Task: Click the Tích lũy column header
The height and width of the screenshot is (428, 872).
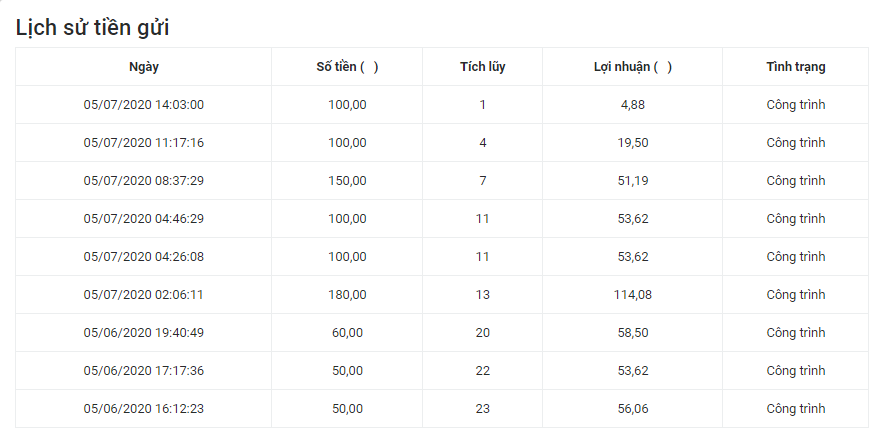Action: click(482, 67)
